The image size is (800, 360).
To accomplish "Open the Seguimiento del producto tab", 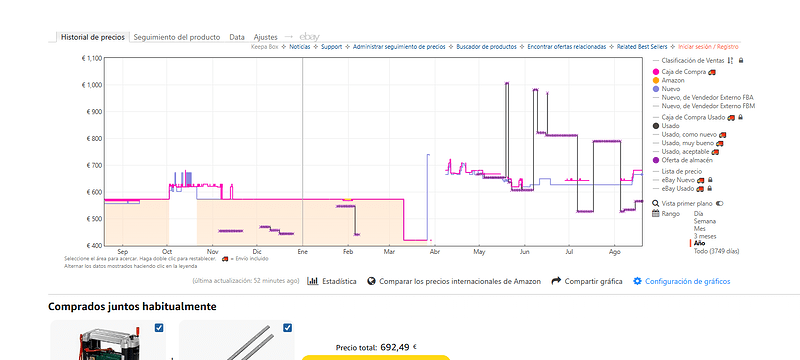I will pos(177,37).
